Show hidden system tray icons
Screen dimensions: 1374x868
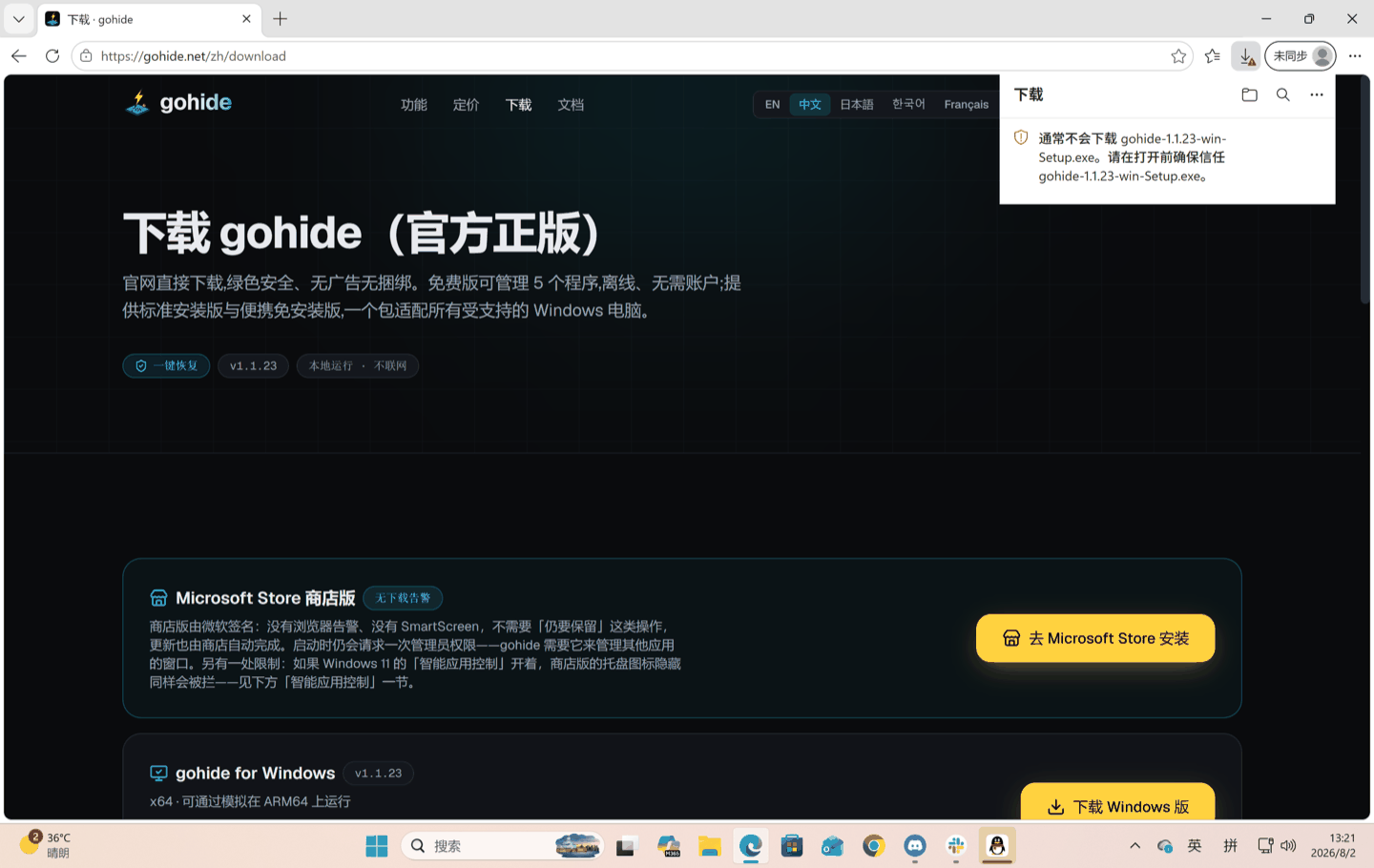pyautogui.click(x=1135, y=846)
